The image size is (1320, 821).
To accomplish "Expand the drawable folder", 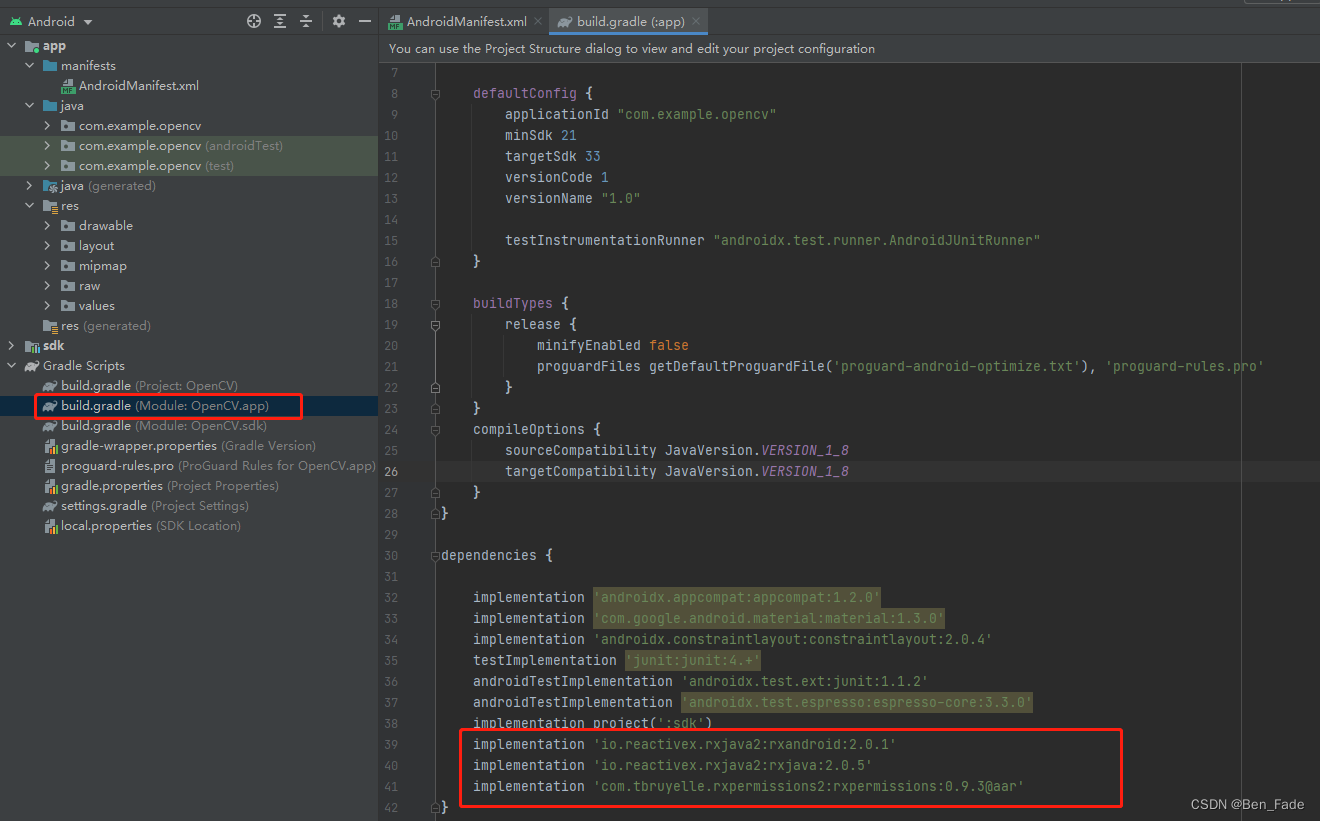I will (45, 225).
